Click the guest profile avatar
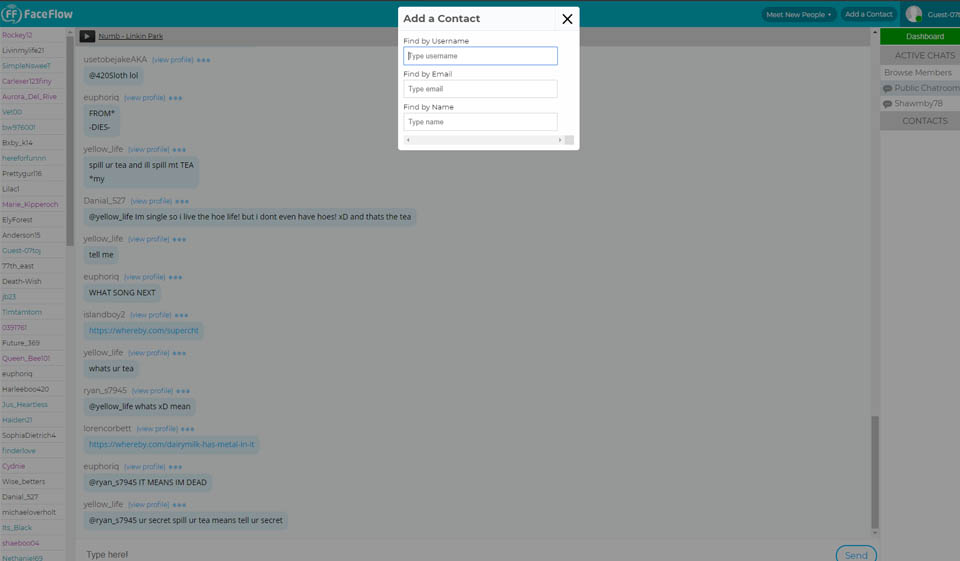This screenshot has width=960, height=561. click(913, 14)
